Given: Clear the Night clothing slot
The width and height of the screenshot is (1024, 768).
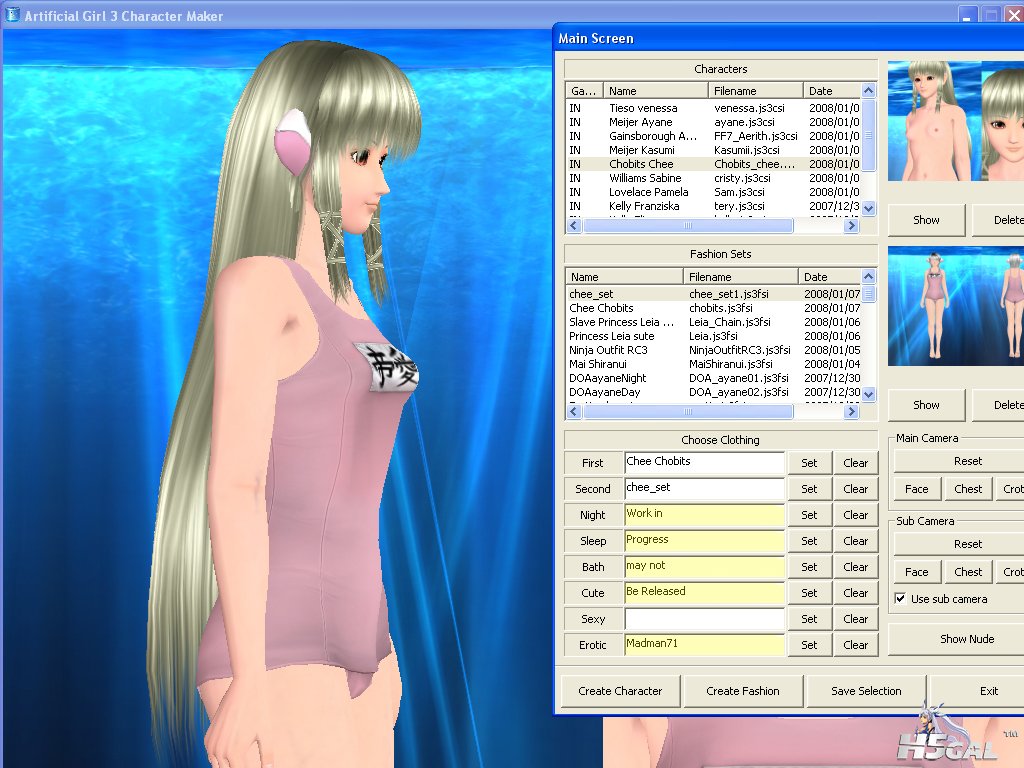Looking at the screenshot, I should point(856,515).
